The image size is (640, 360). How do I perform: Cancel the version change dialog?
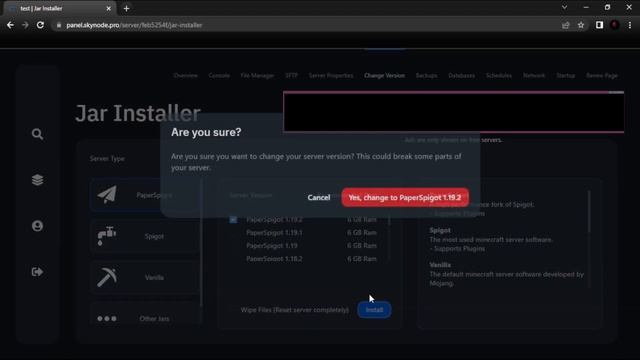coord(319,198)
